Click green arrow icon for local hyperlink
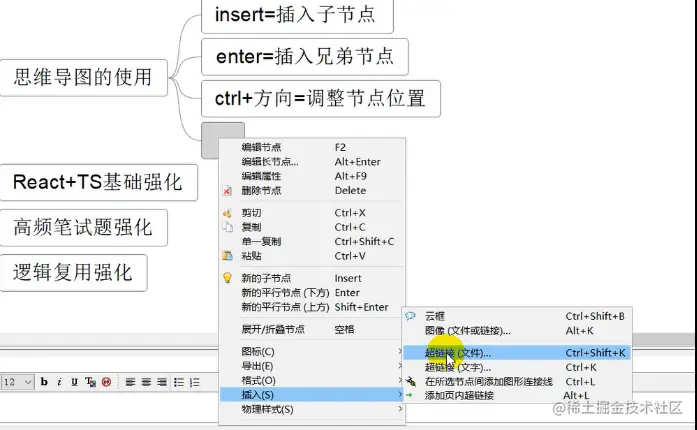Image resolution: width=697 pixels, height=430 pixels. (x=409, y=395)
